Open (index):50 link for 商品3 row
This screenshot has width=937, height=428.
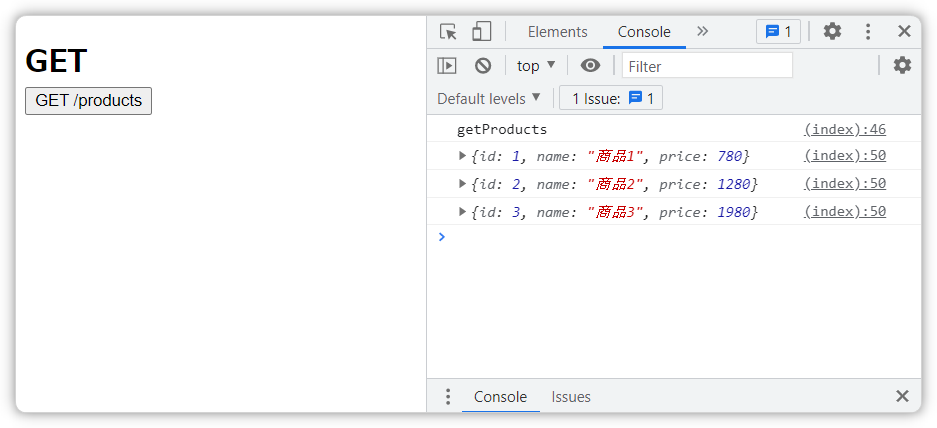845,212
